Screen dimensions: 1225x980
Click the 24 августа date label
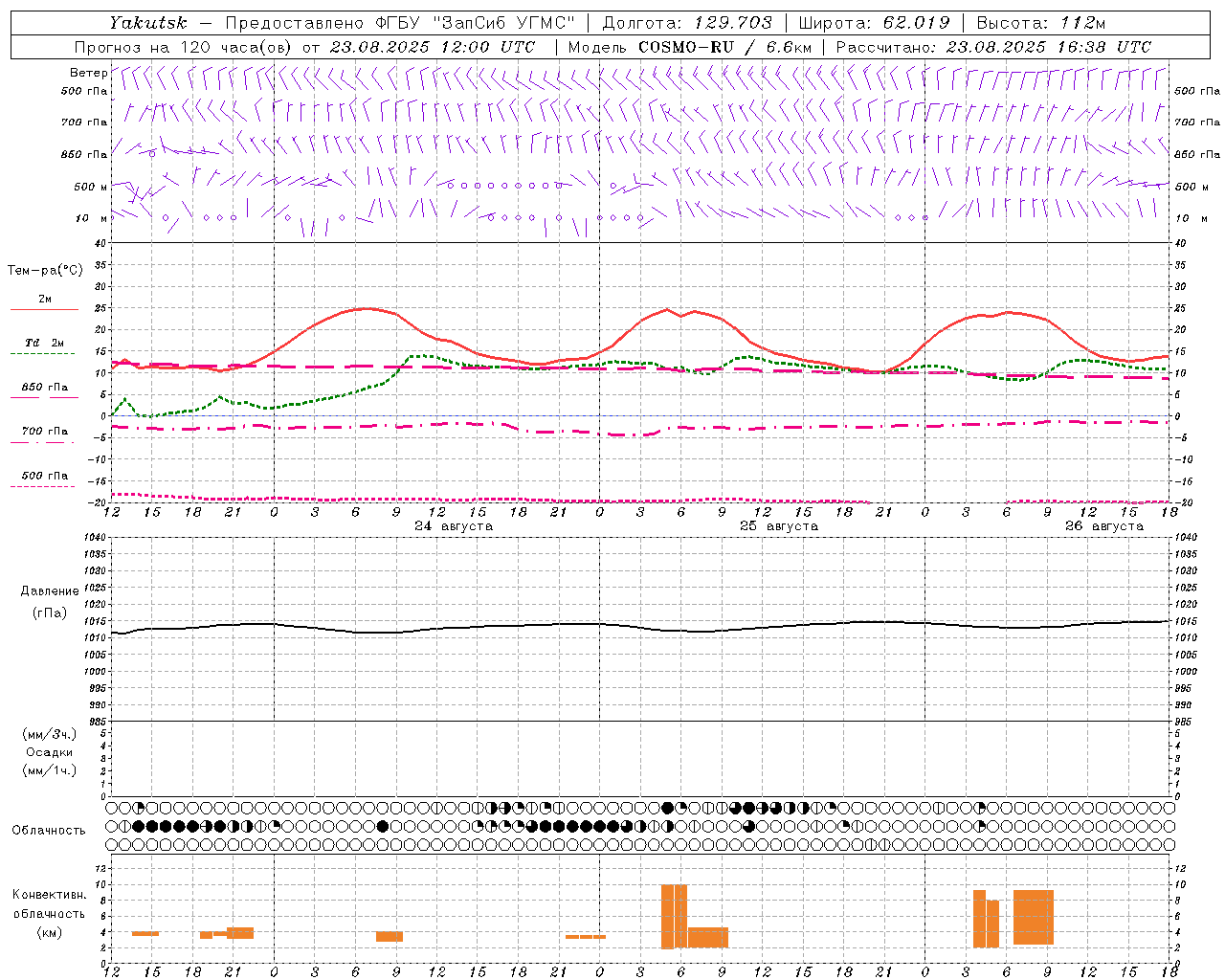tap(454, 526)
